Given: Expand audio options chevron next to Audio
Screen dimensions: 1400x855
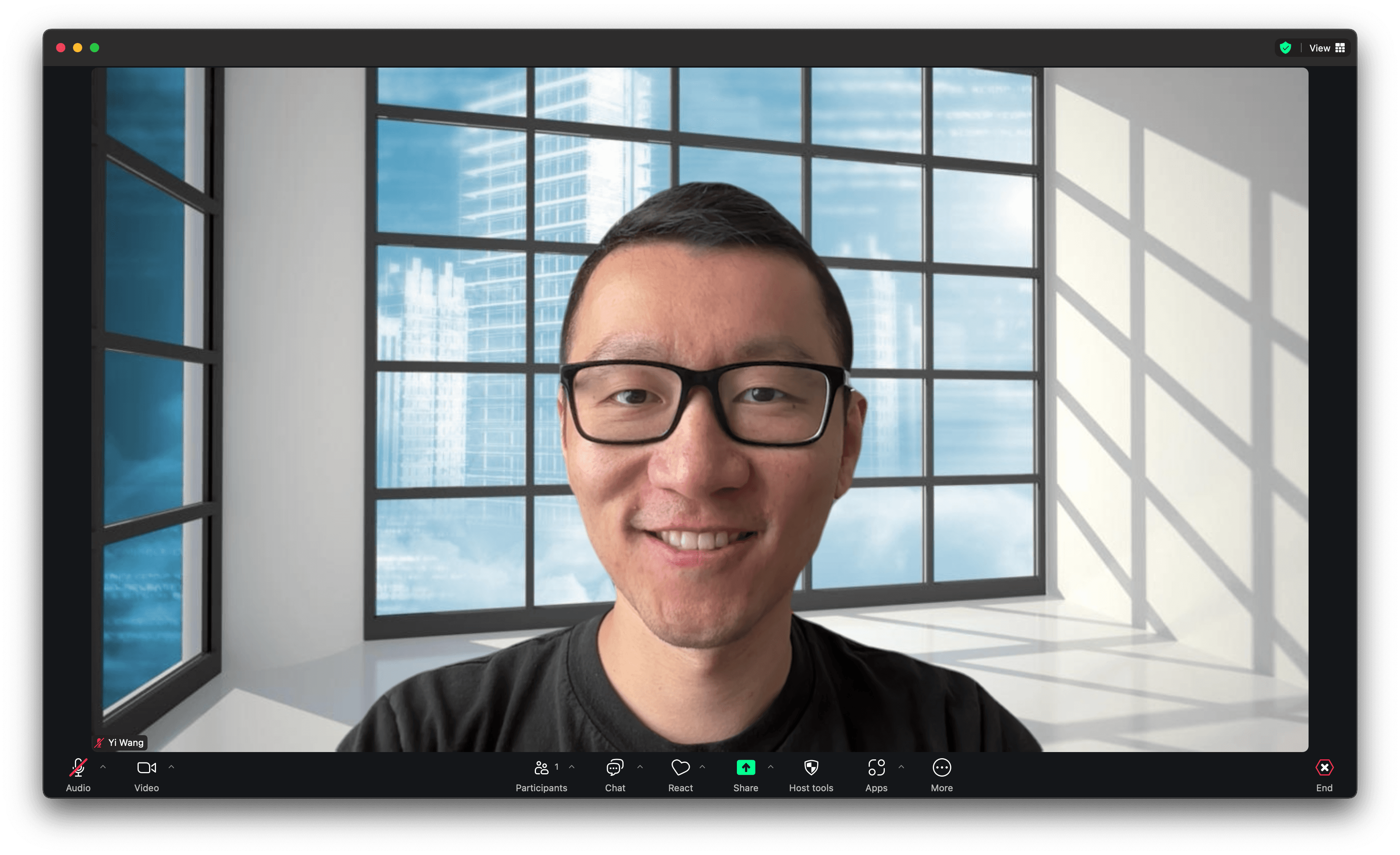Looking at the screenshot, I should tap(103, 767).
